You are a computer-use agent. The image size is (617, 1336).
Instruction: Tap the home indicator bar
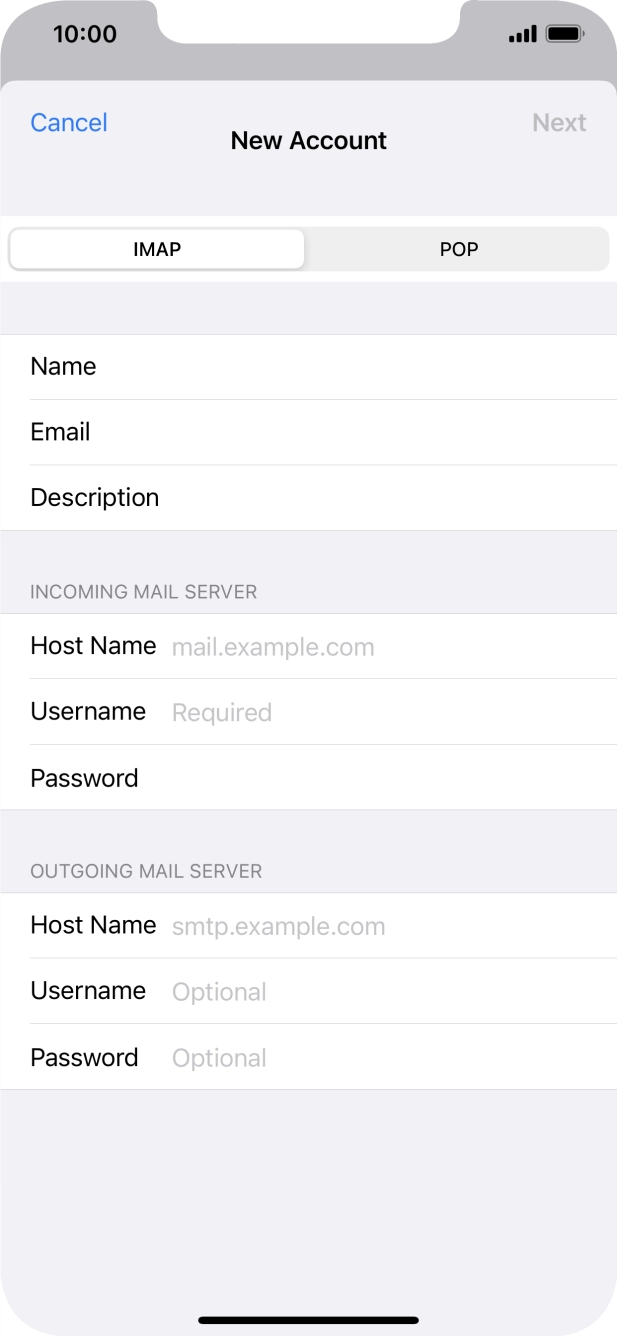[x=308, y=1320]
